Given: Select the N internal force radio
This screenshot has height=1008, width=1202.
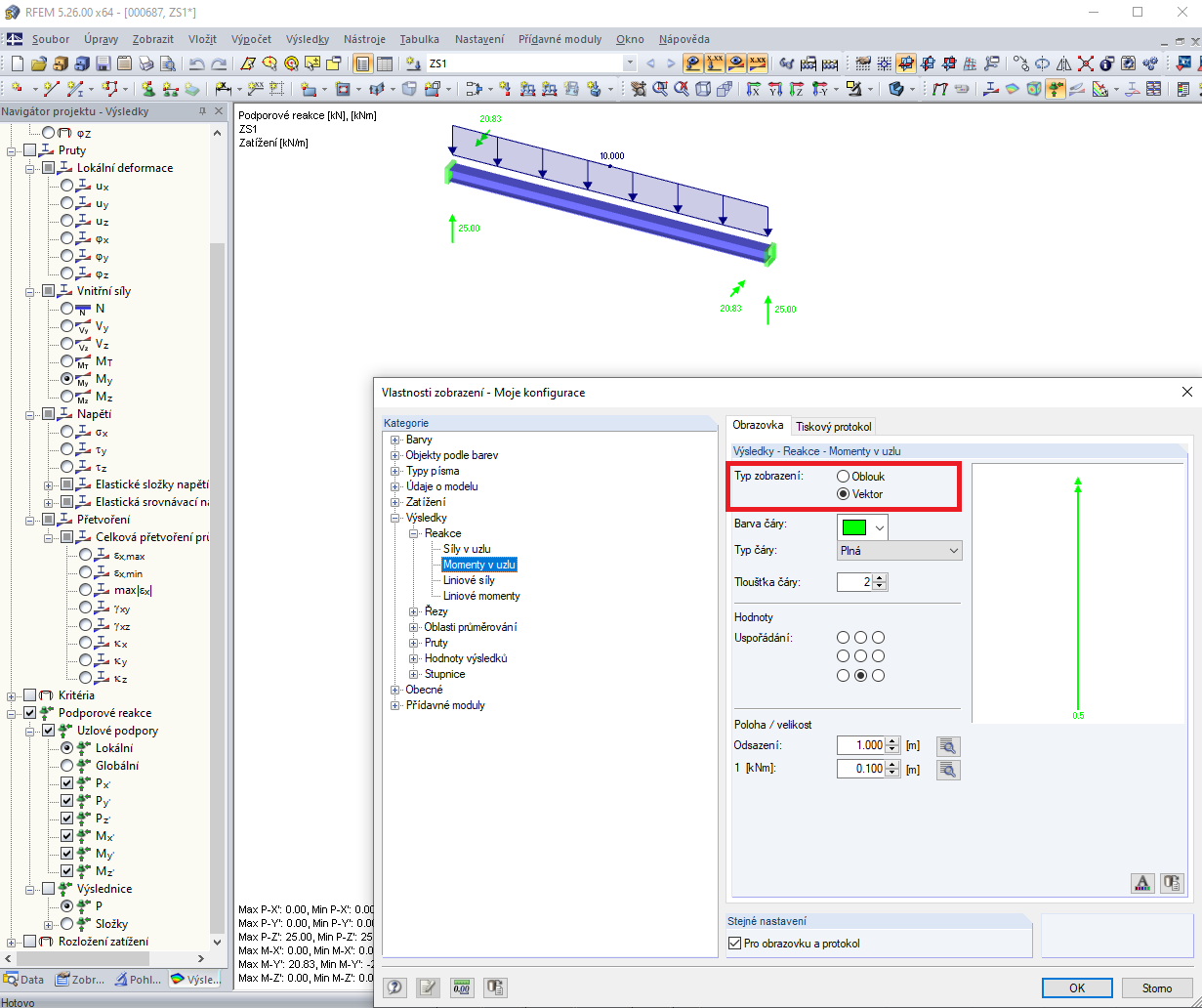Looking at the screenshot, I should click(67, 309).
